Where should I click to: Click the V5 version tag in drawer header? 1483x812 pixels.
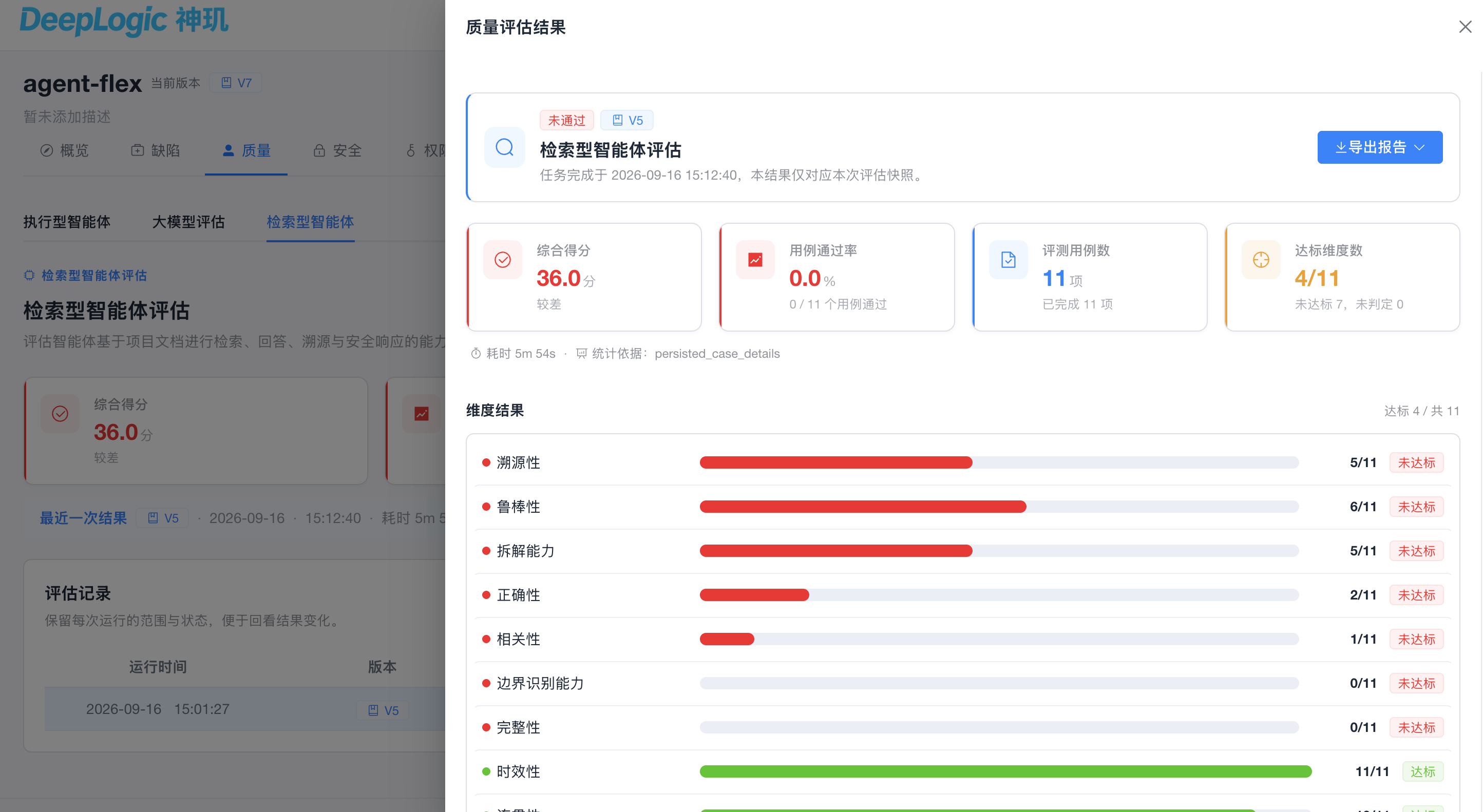[626, 120]
